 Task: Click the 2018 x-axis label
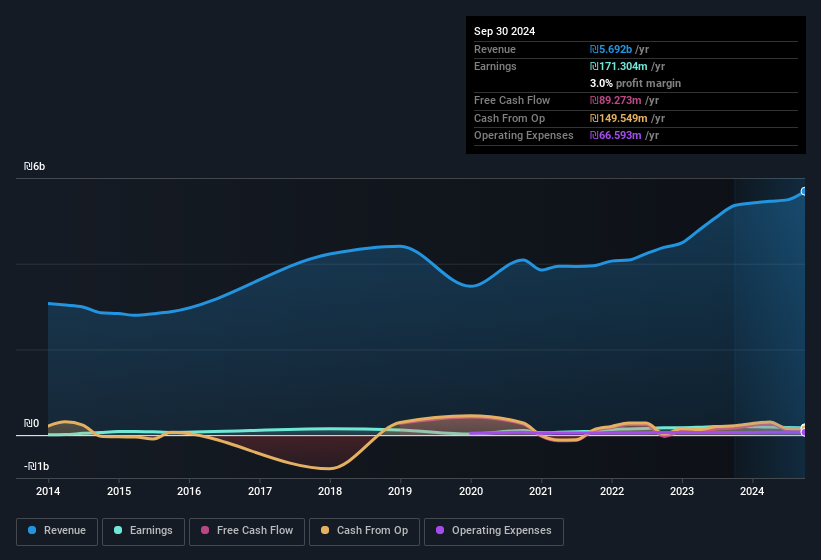(330, 491)
